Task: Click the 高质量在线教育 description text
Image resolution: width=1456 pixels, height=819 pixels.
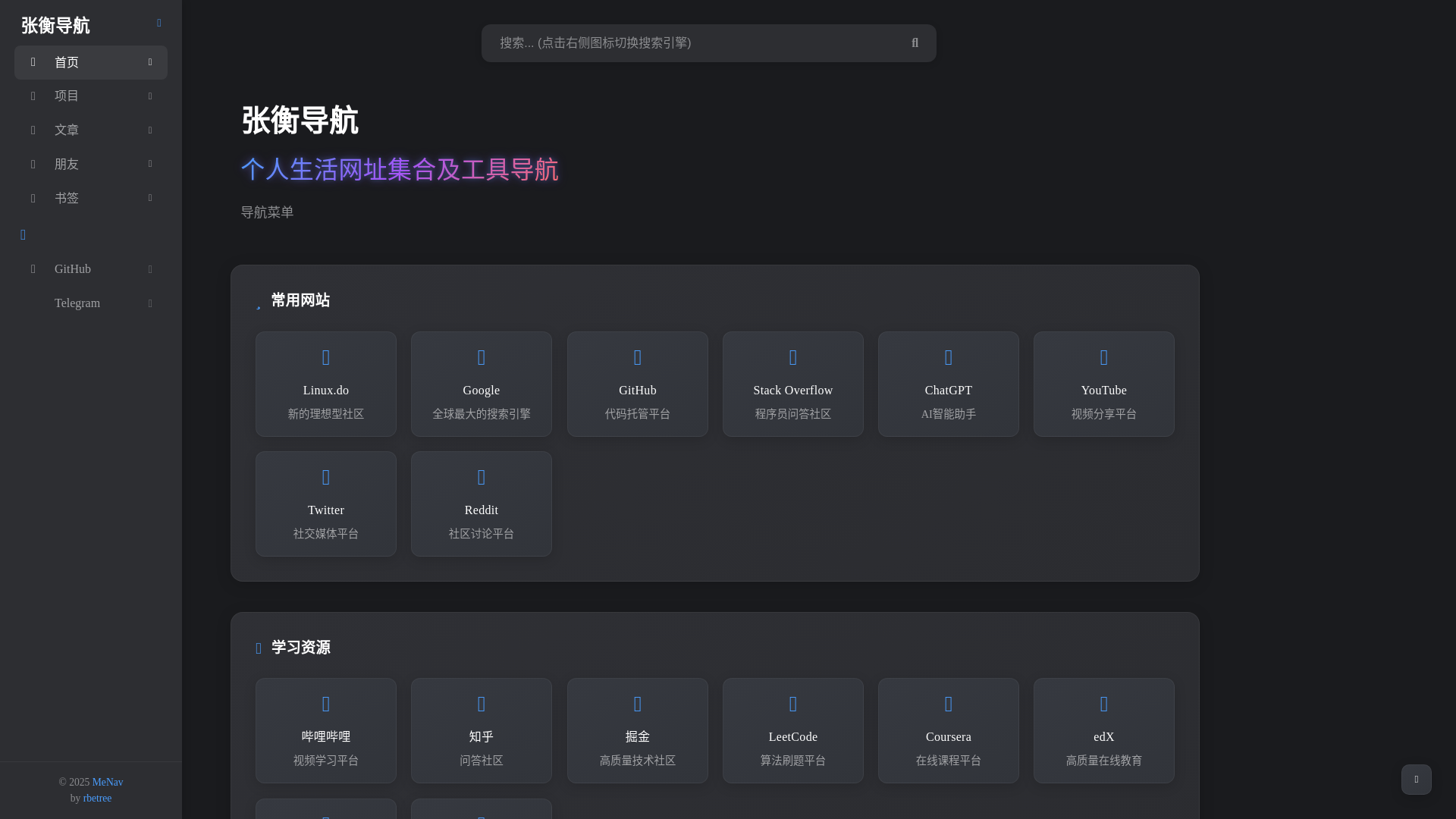Action: point(1104,761)
